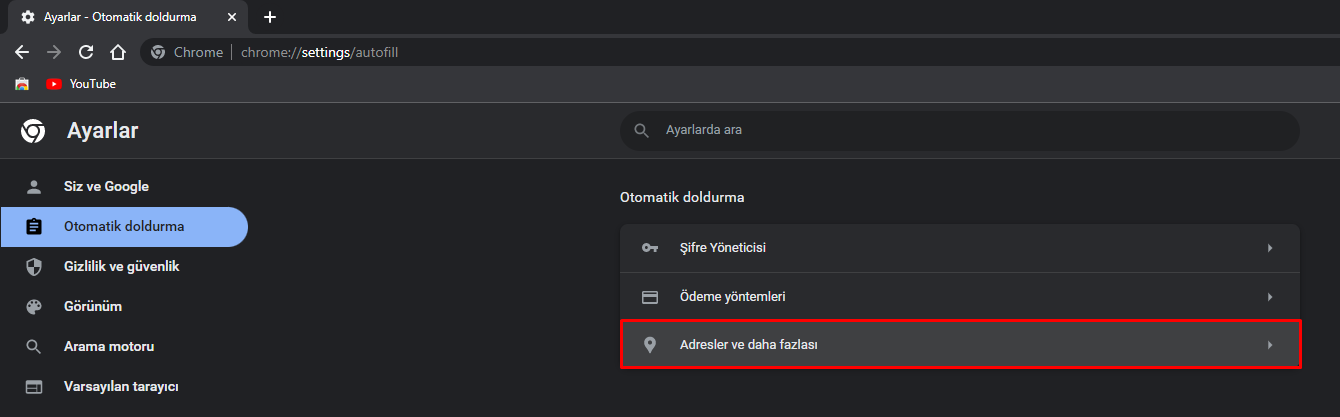This screenshot has width=1340, height=417.
Task: Click the apps bookmark icon
Action: pos(22,84)
